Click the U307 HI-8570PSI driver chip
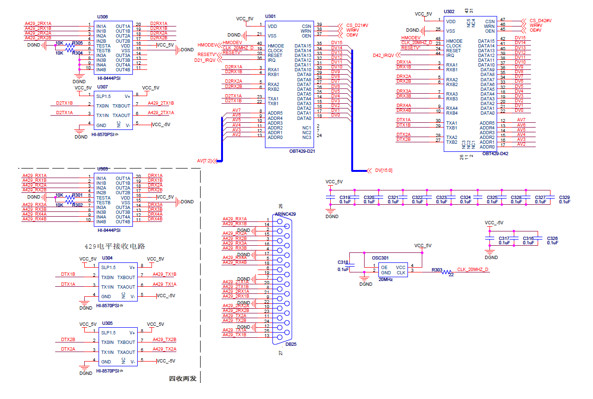Image resolution: width=593 pixels, height=399 pixels. [x=113, y=110]
